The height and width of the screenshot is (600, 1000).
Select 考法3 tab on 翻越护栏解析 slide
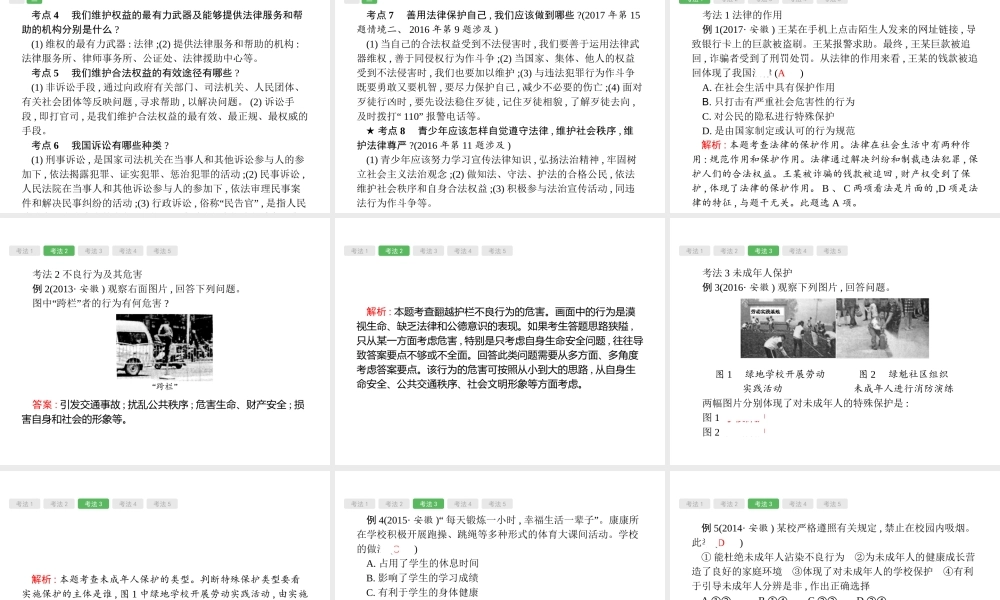pyautogui.click(x=428, y=251)
